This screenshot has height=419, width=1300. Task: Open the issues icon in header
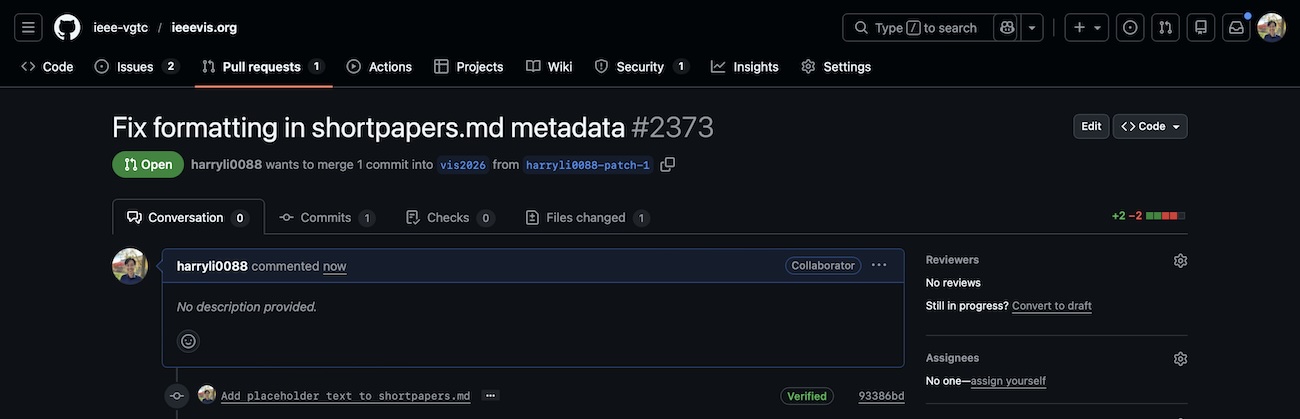tap(1130, 27)
